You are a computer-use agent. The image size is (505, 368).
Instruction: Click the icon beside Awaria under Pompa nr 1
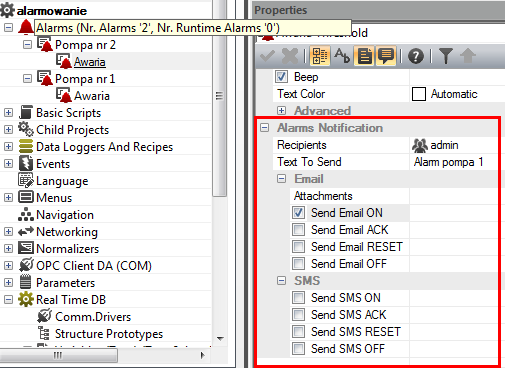(x=64, y=95)
